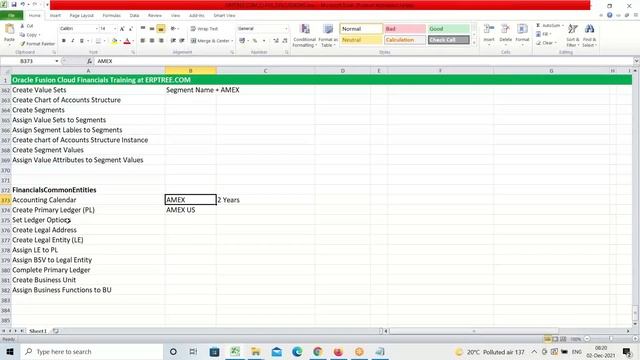The height and width of the screenshot is (360, 640).
Task: Select the Sheet1 tab
Action: [38, 331]
